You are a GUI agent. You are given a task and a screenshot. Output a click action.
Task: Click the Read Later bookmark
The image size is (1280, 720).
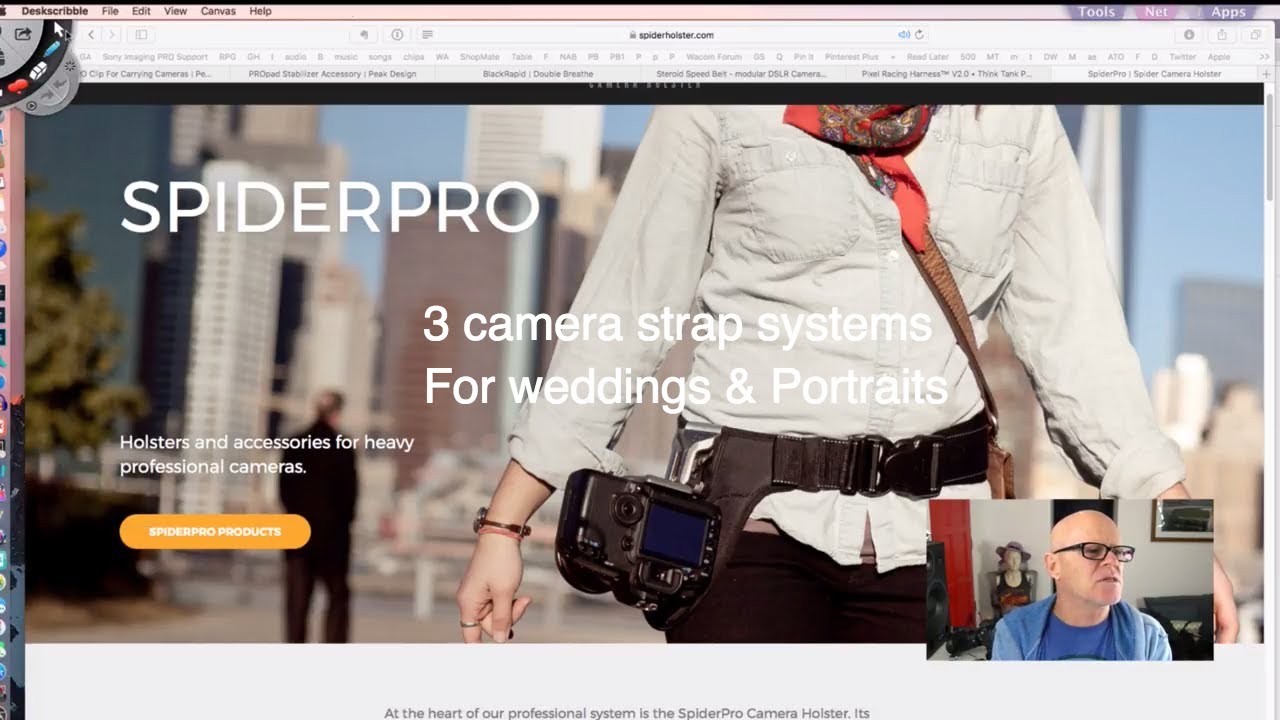[927, 57]
